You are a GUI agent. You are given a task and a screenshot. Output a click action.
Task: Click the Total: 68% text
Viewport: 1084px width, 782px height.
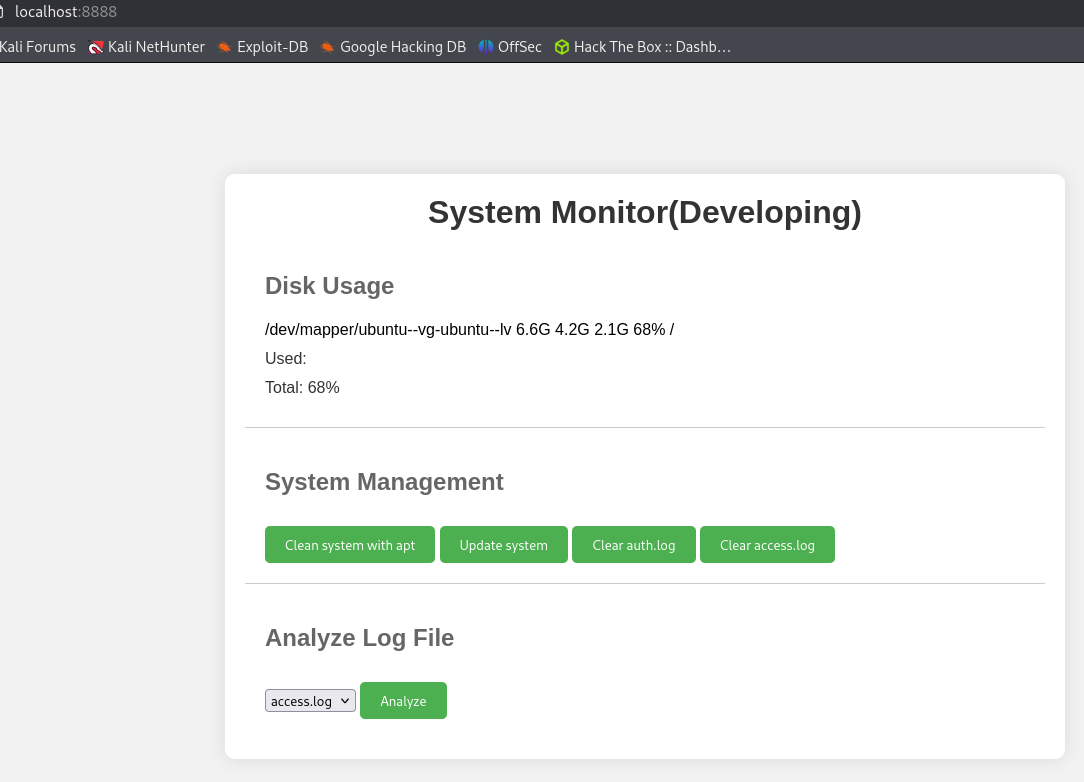click(x=302, y=388)
